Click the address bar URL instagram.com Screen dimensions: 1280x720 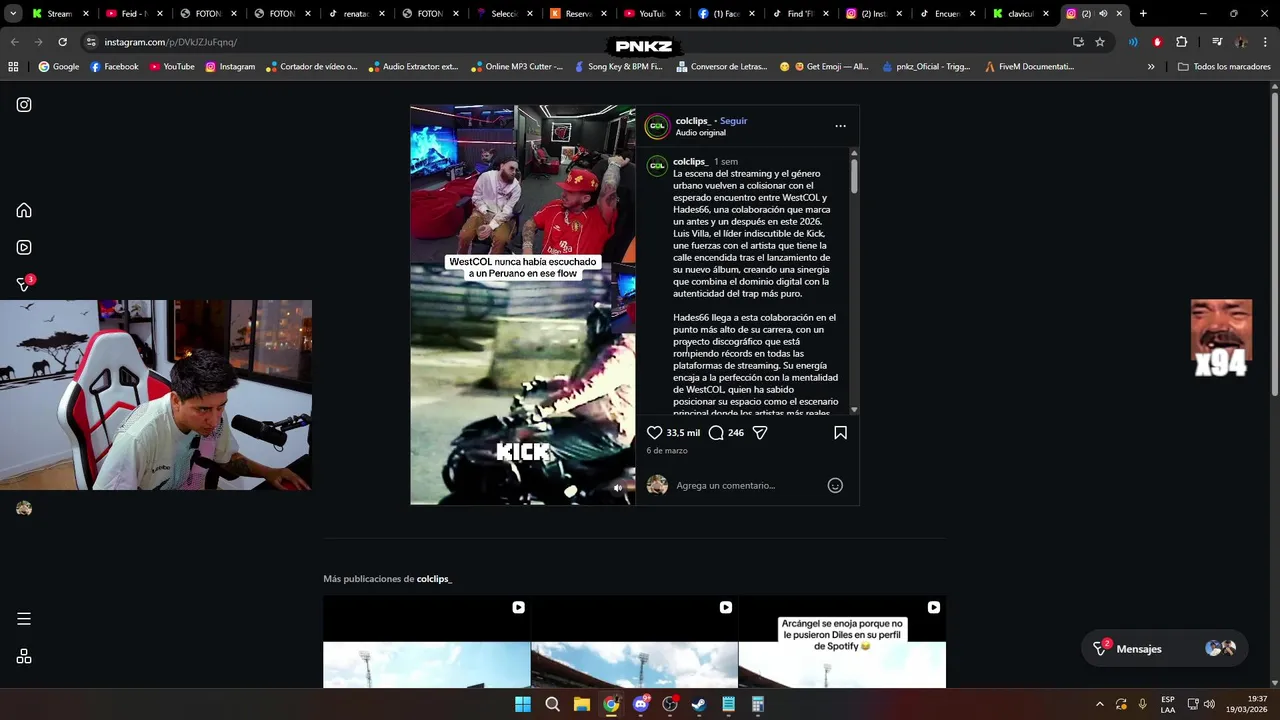[x=170, y=42]
